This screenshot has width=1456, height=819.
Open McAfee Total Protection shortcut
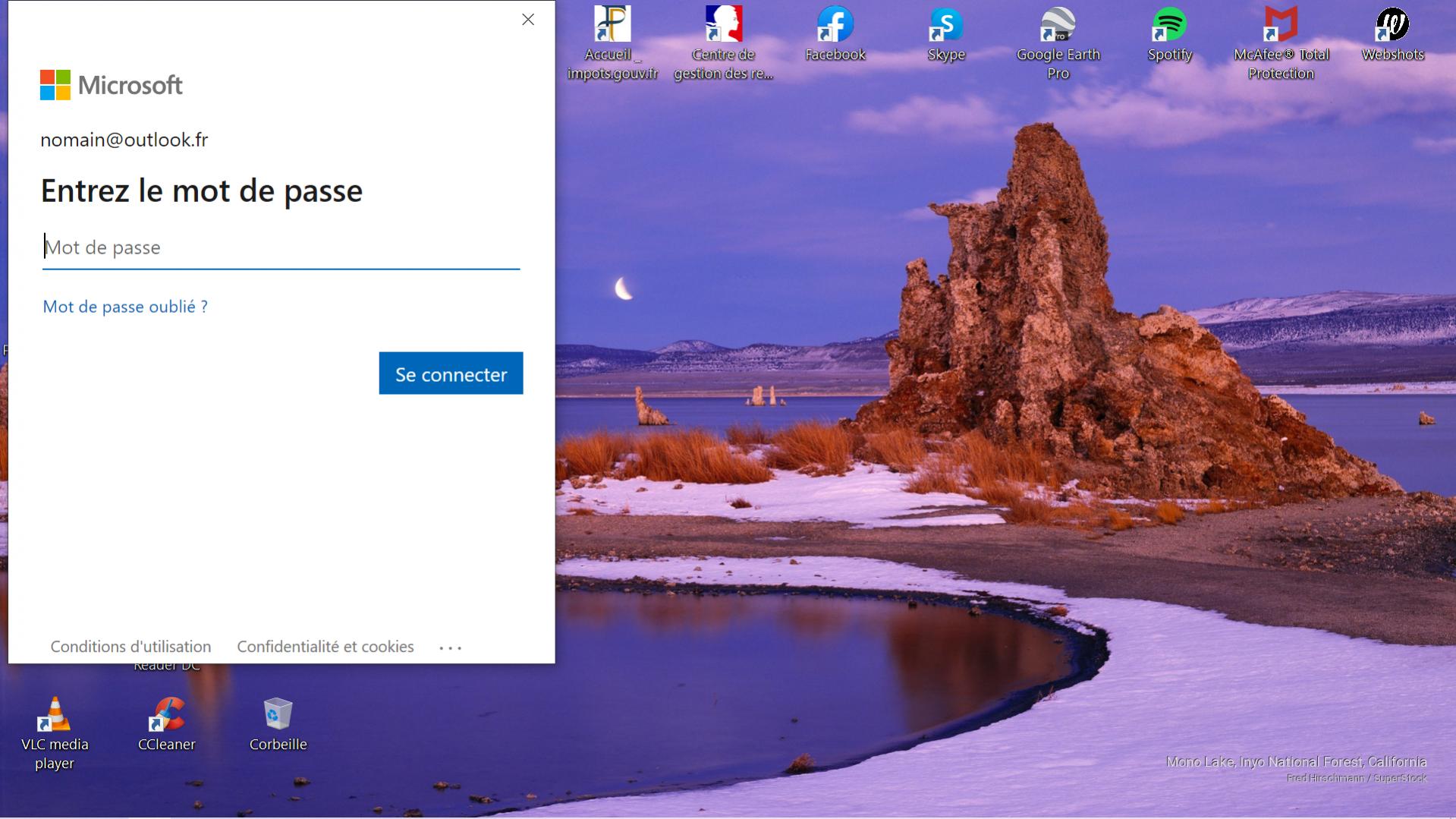tap(1281, 42)
